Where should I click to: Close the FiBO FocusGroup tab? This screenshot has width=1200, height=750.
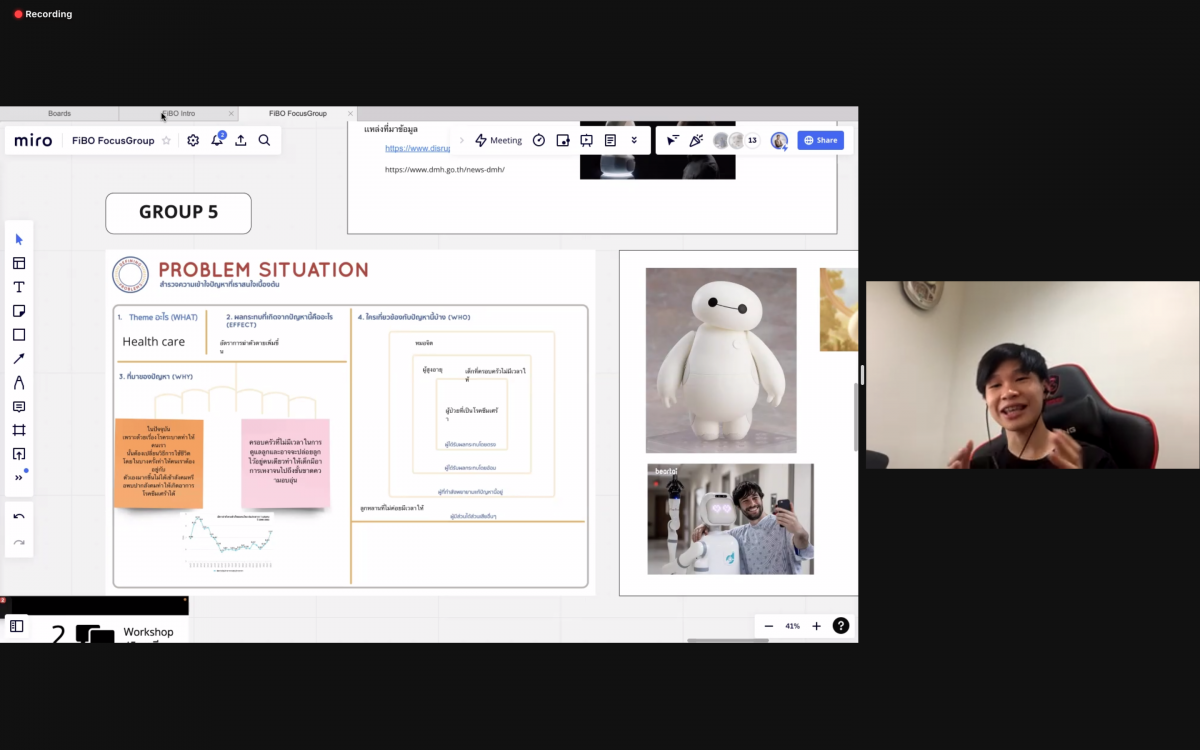(350, 114)
